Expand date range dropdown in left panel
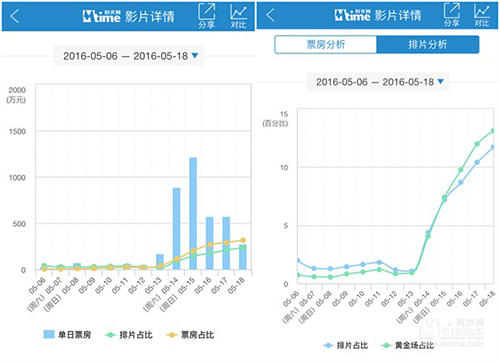 click(x=129, y=56)
